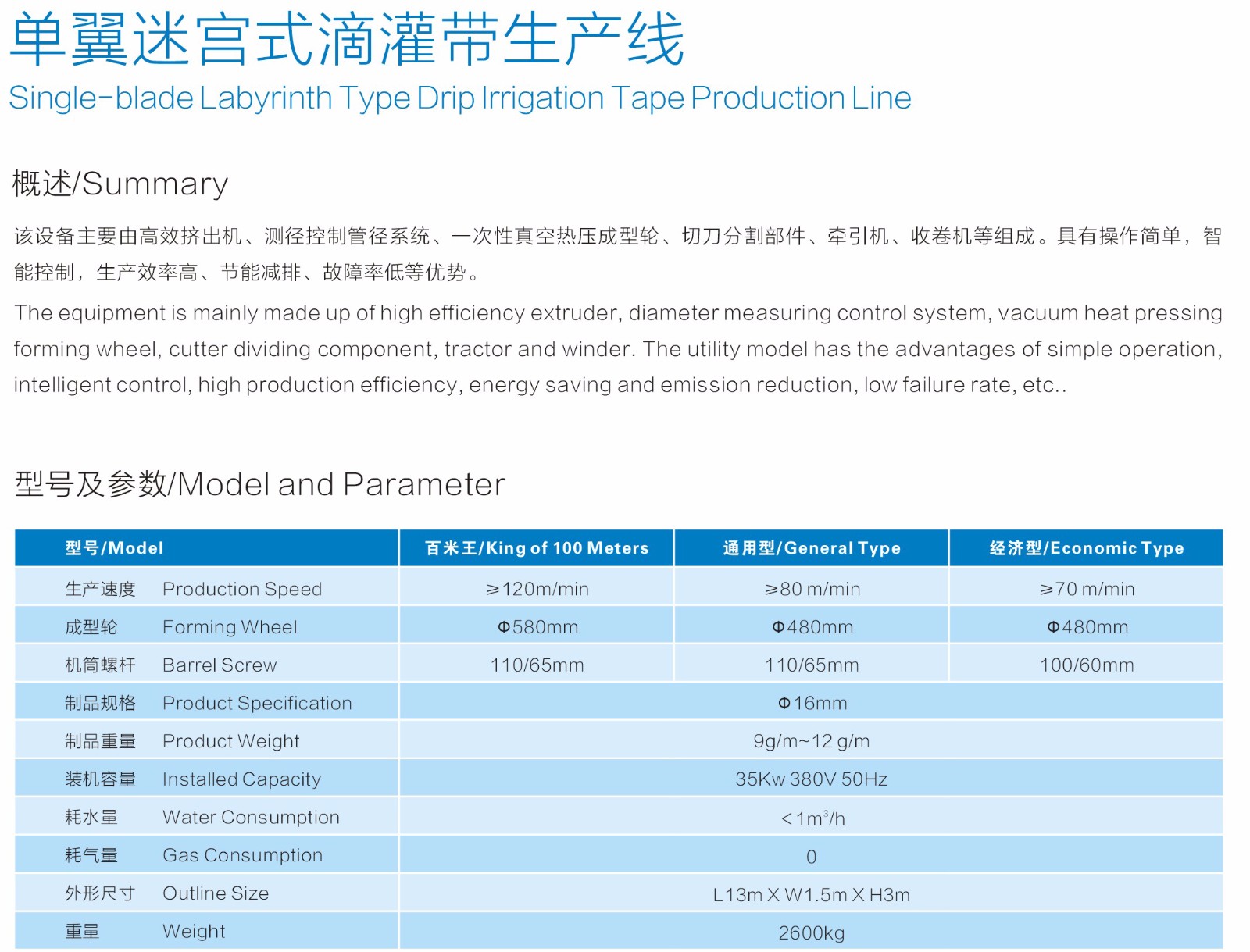Click the King of 100 Meters column header
Viewport: 1250px width, 952px height.
tap(537, 547)
